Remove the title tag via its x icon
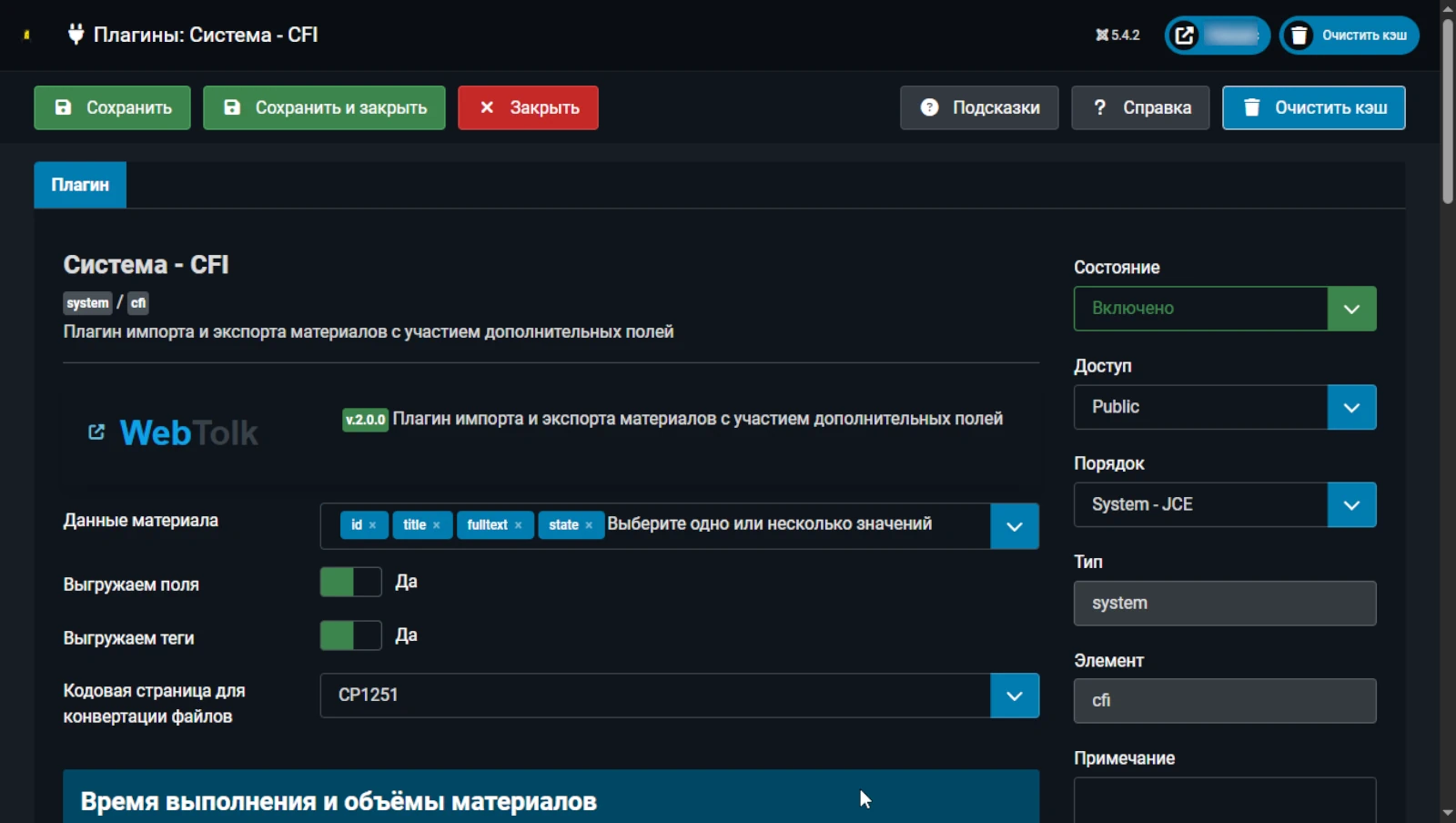Viewport: 1456px width, 823px height. pyautogui.click(x=437, y=525)
